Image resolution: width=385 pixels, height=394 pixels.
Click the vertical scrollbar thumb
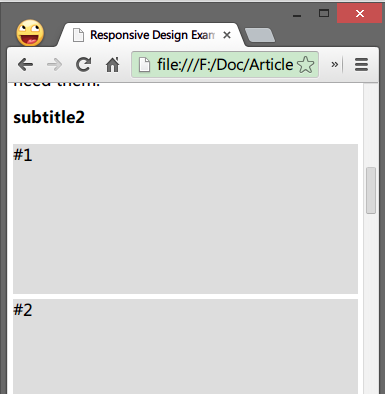371,190
